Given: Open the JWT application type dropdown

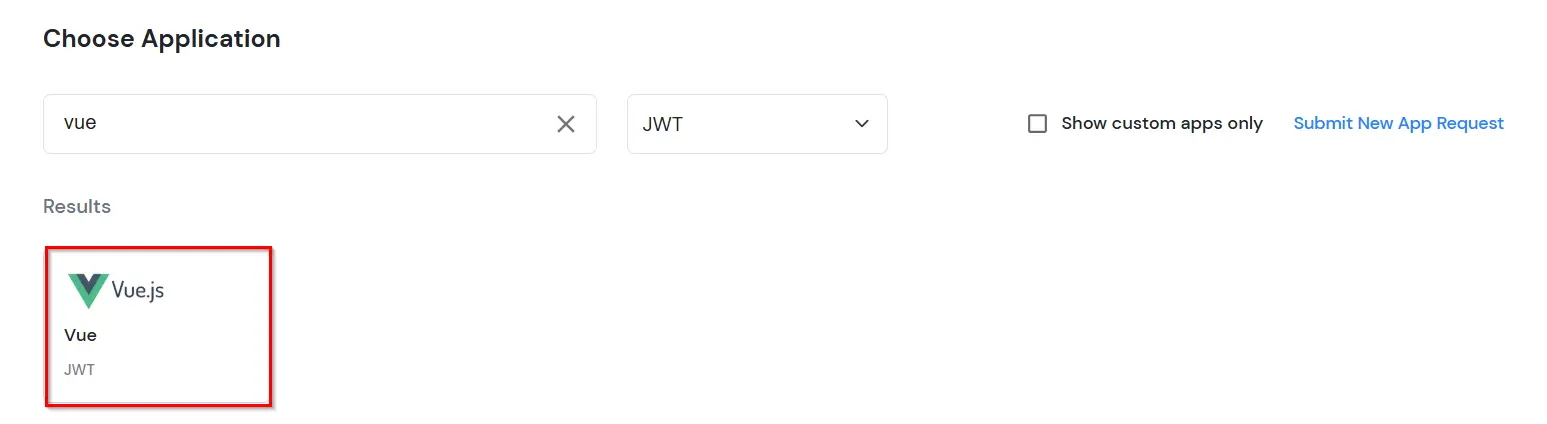Looking at the screenshot, I should click(x=757, y=124).
